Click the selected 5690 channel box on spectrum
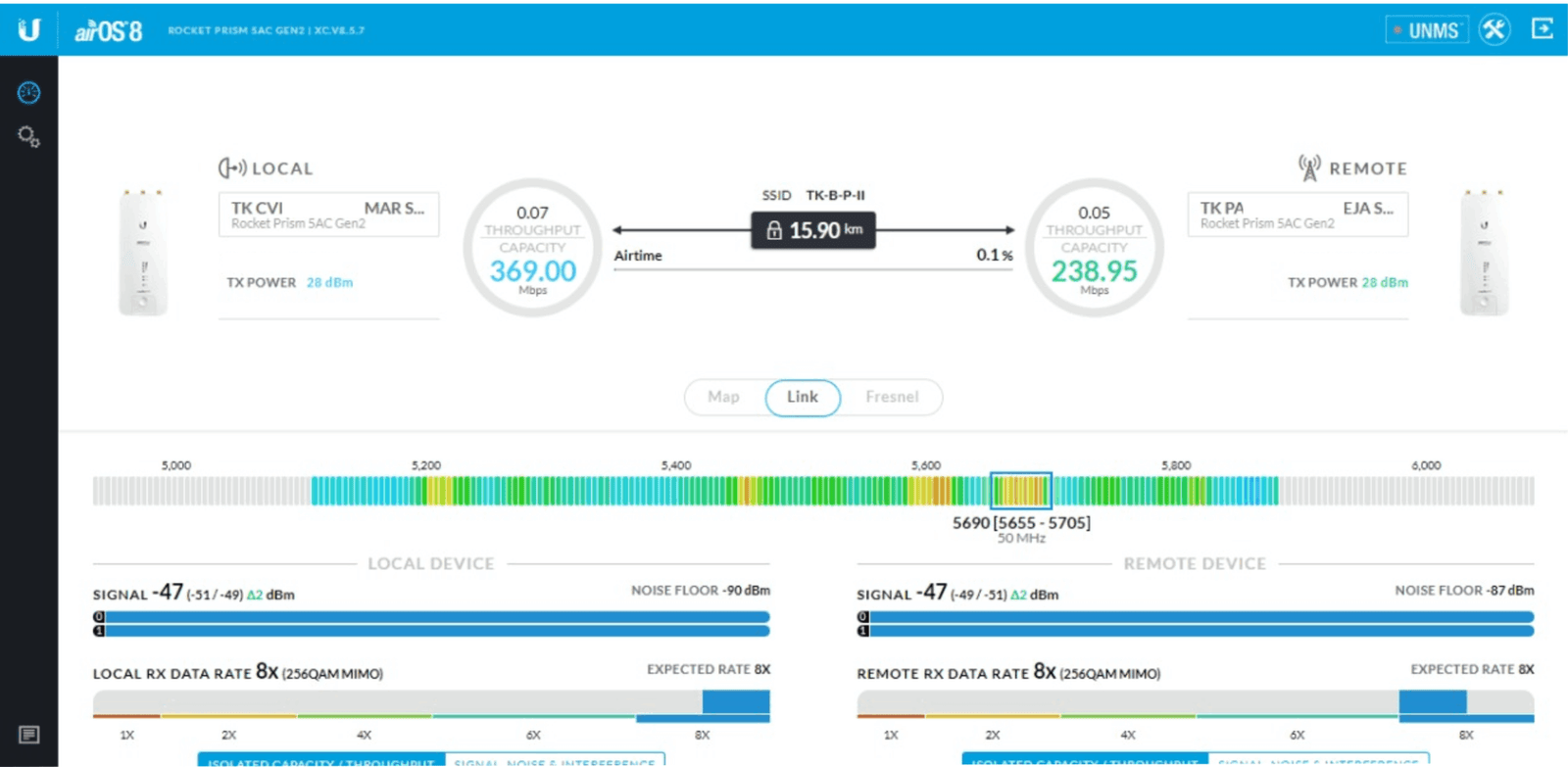This screenshot has width=1568, height=767. pos(1020,490)
